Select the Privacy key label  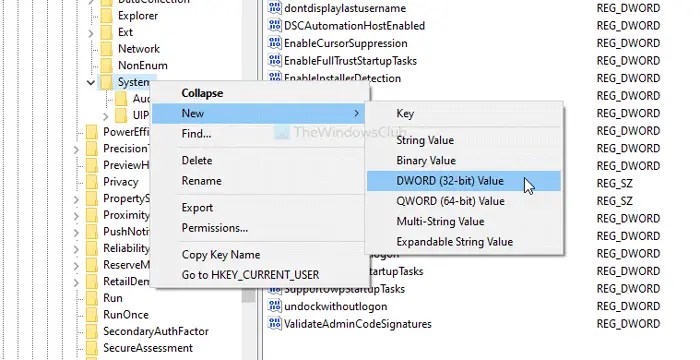click(x=121, y=182)
